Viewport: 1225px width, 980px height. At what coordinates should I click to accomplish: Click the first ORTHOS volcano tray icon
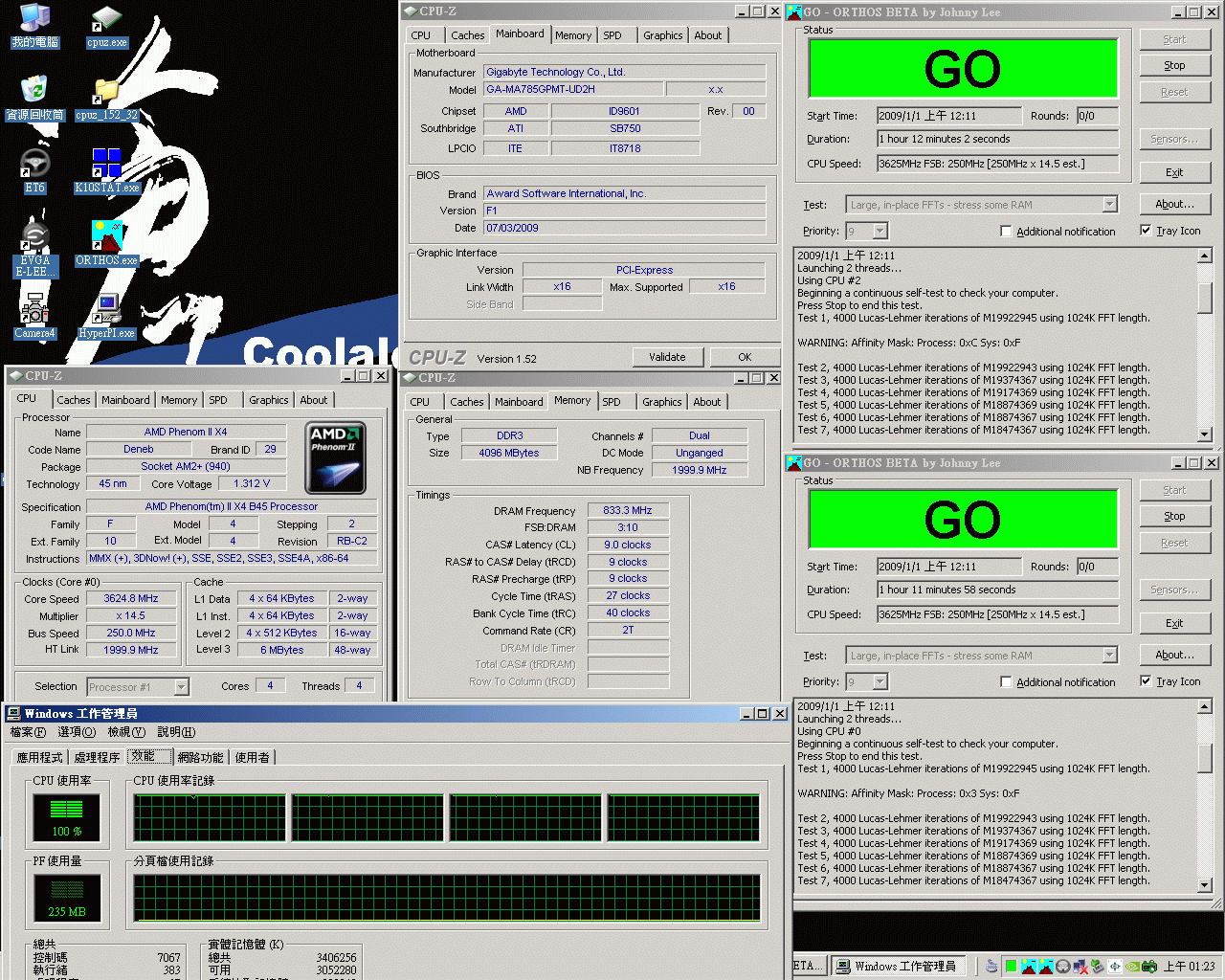[1029, 966]
